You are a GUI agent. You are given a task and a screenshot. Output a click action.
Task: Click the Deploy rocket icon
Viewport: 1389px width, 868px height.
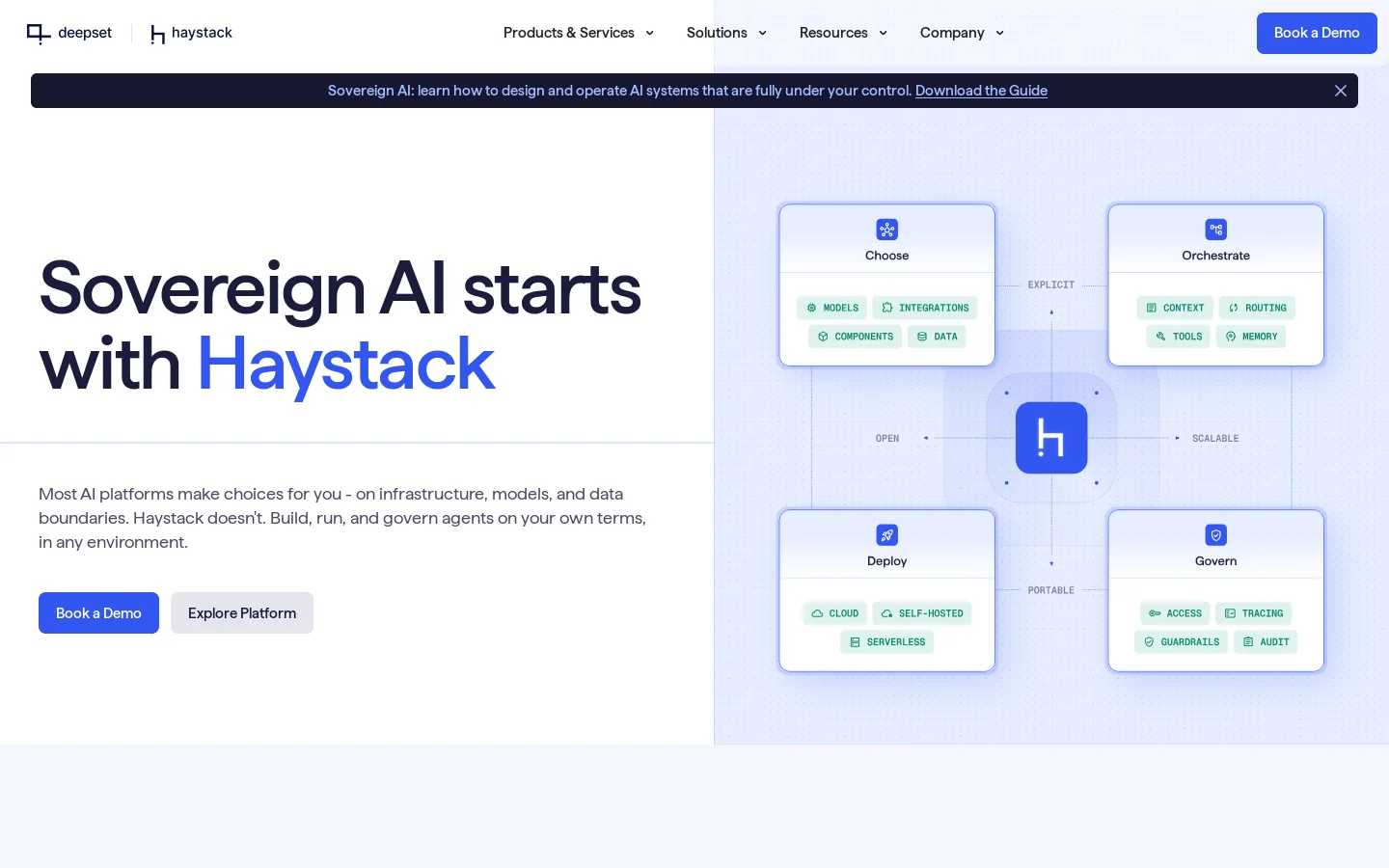(886, 534)
